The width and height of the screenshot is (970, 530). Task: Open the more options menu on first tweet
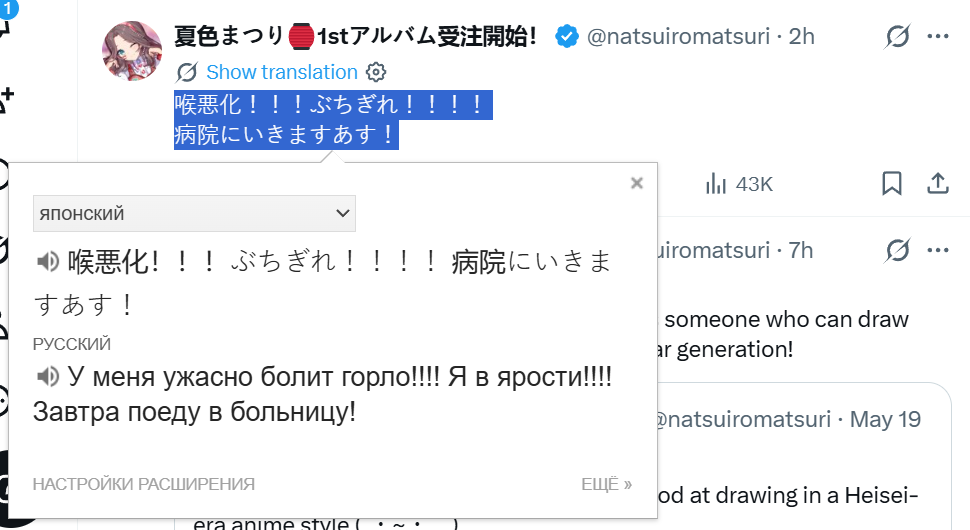[x=938, y=36]
